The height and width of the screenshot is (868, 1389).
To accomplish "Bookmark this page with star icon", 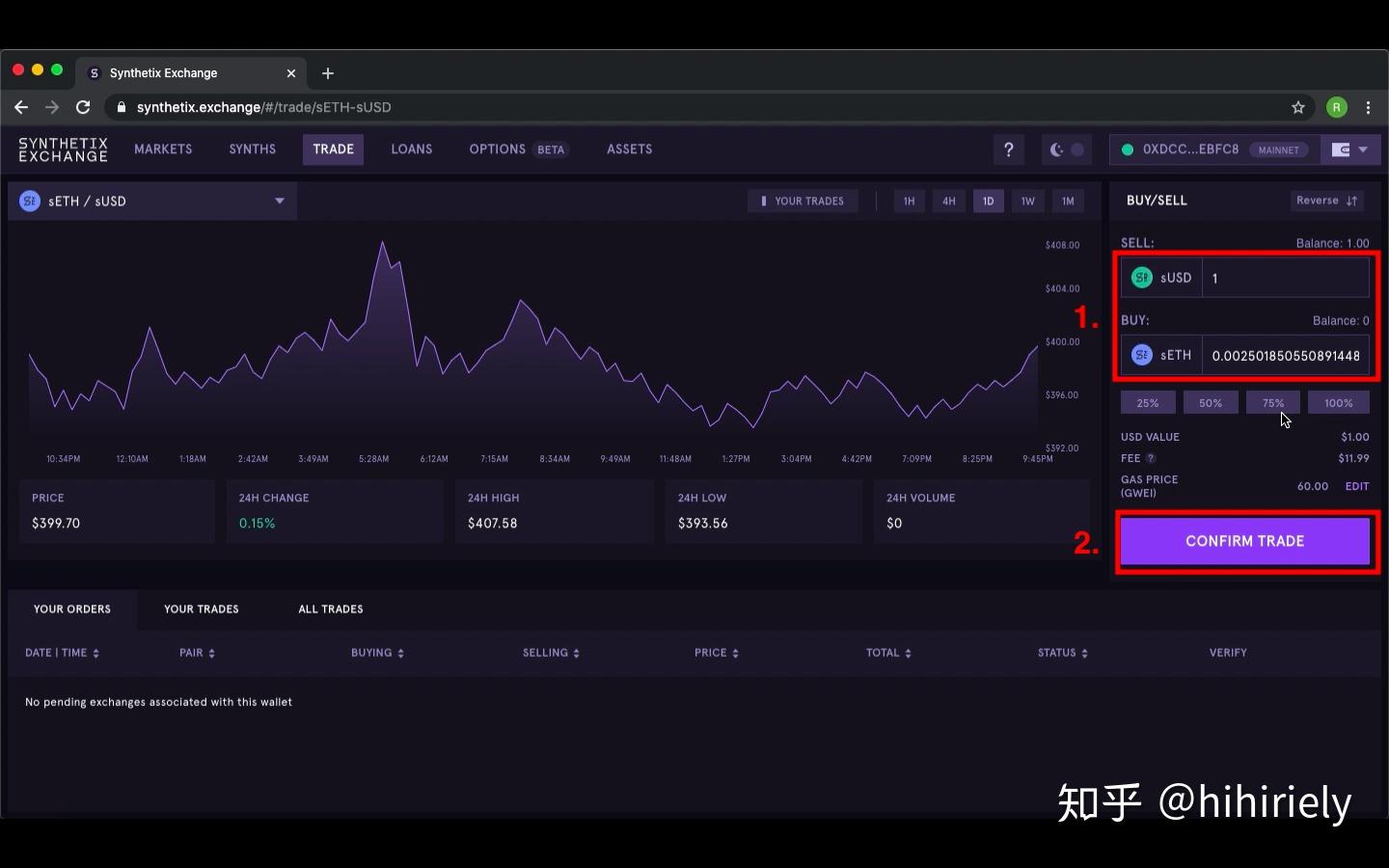I will tap(1298, 107).
